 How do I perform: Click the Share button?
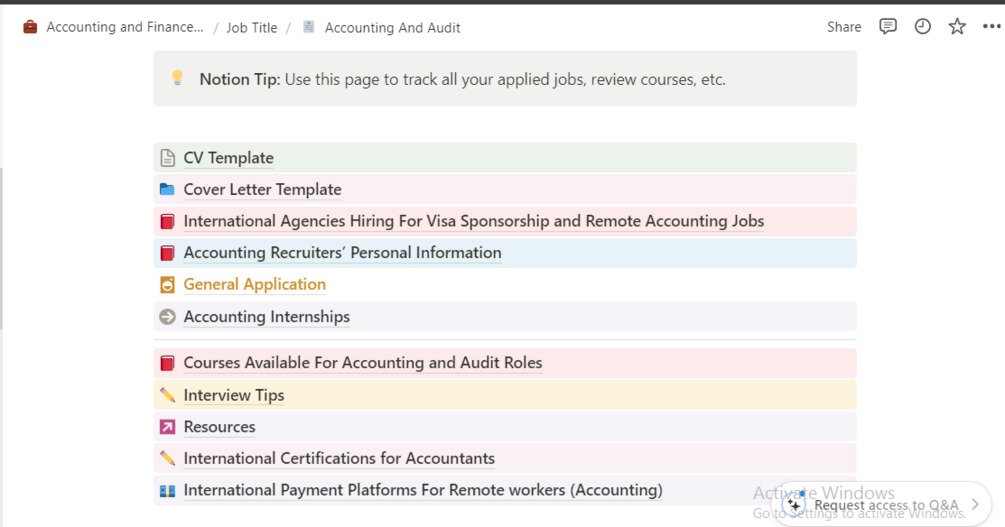tap(844, 27)
